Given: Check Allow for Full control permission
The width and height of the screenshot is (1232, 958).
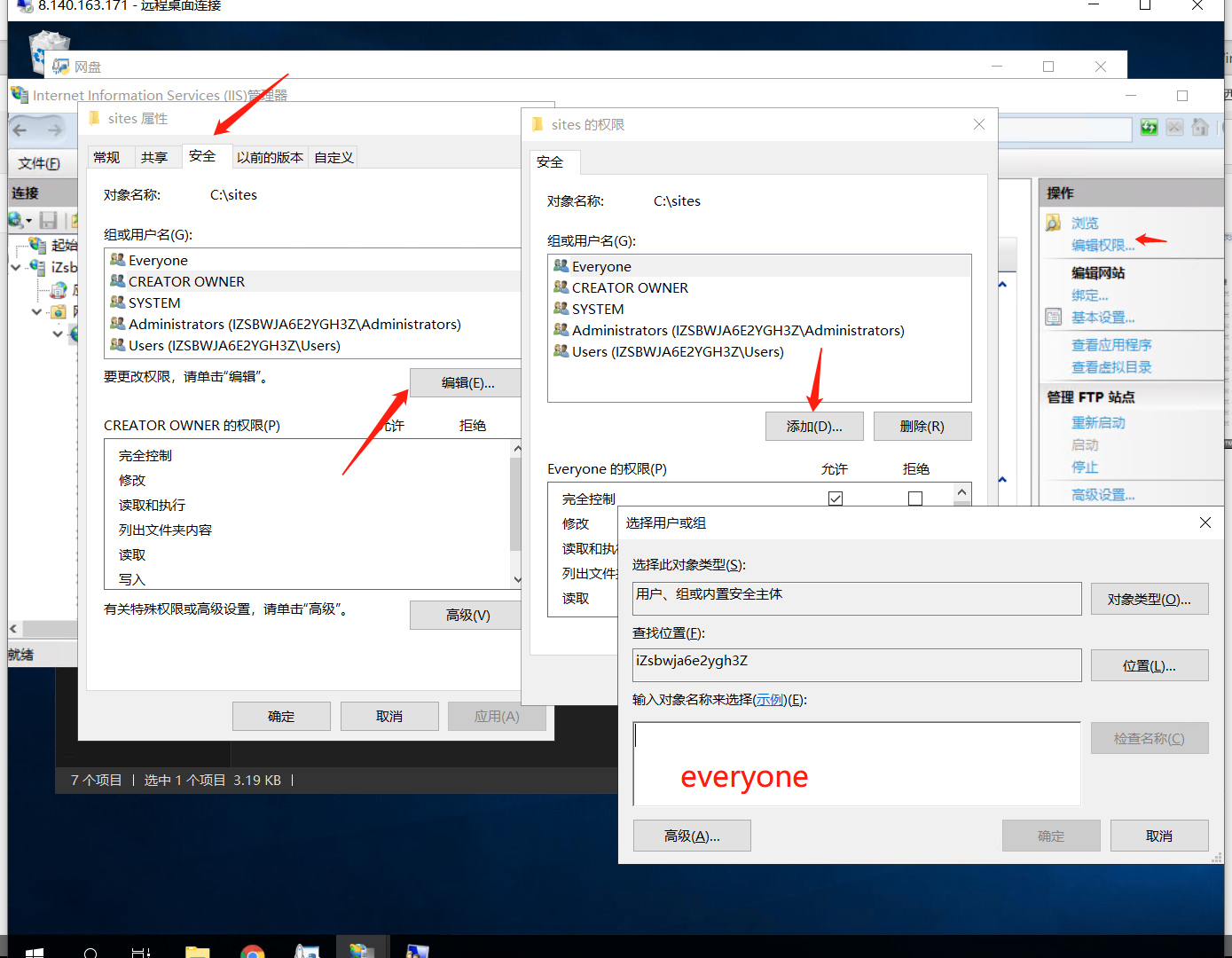Looking at the screenshot, I should [x=835, y=499].
